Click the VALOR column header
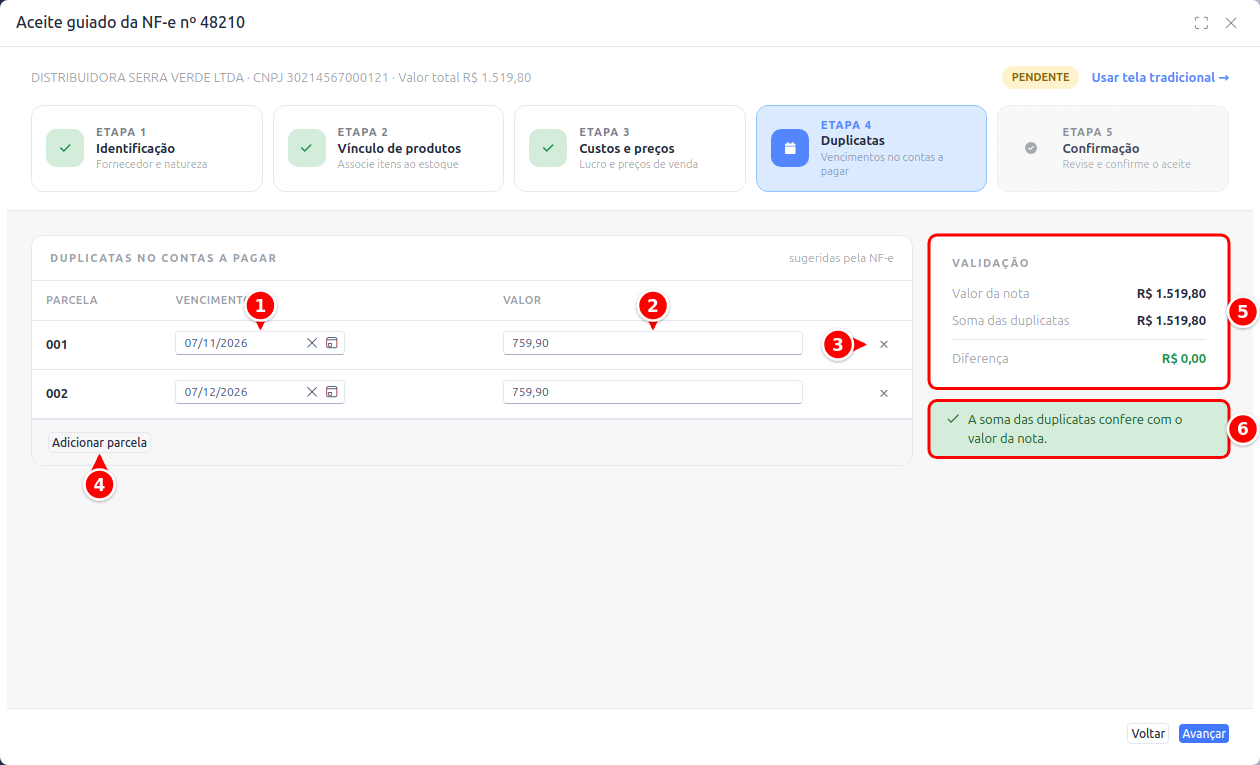Screen dimensions: 1260x765 coord(522,300)
